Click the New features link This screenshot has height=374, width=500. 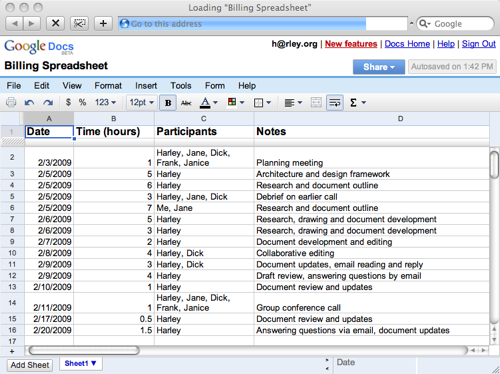point(351,44)
